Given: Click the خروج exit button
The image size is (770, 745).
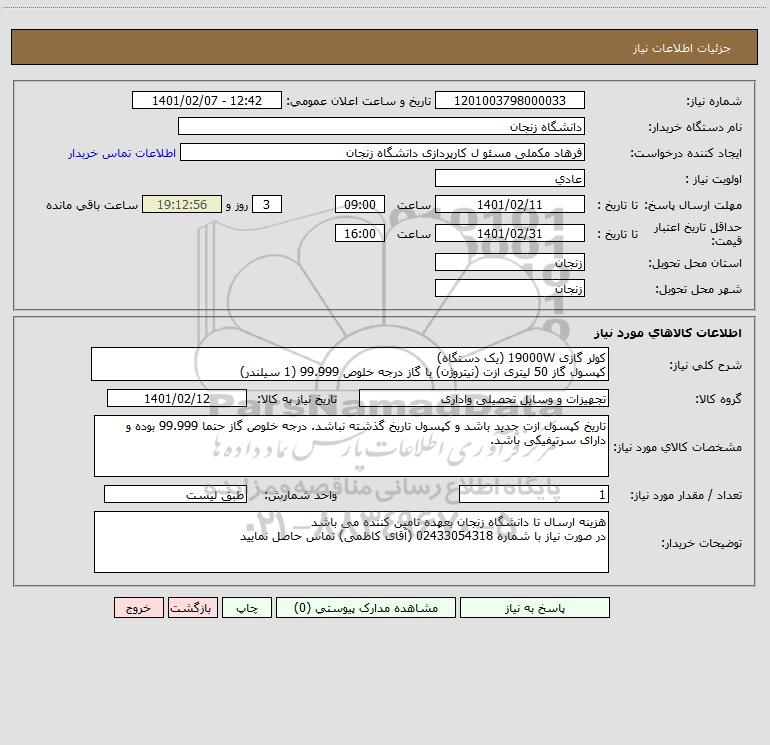Looking at the screenshot, I should (x=138, y=607).
